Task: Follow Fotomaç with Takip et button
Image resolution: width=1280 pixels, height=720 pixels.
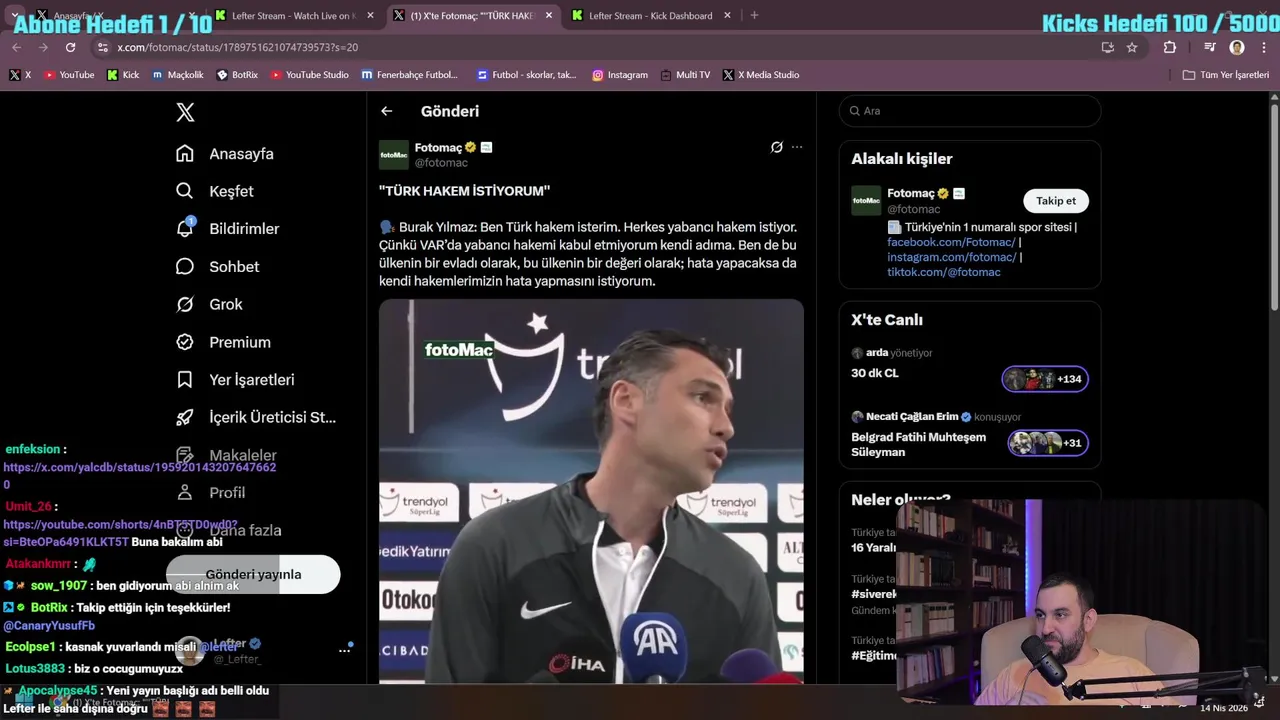Action: tap(1056, 201)
